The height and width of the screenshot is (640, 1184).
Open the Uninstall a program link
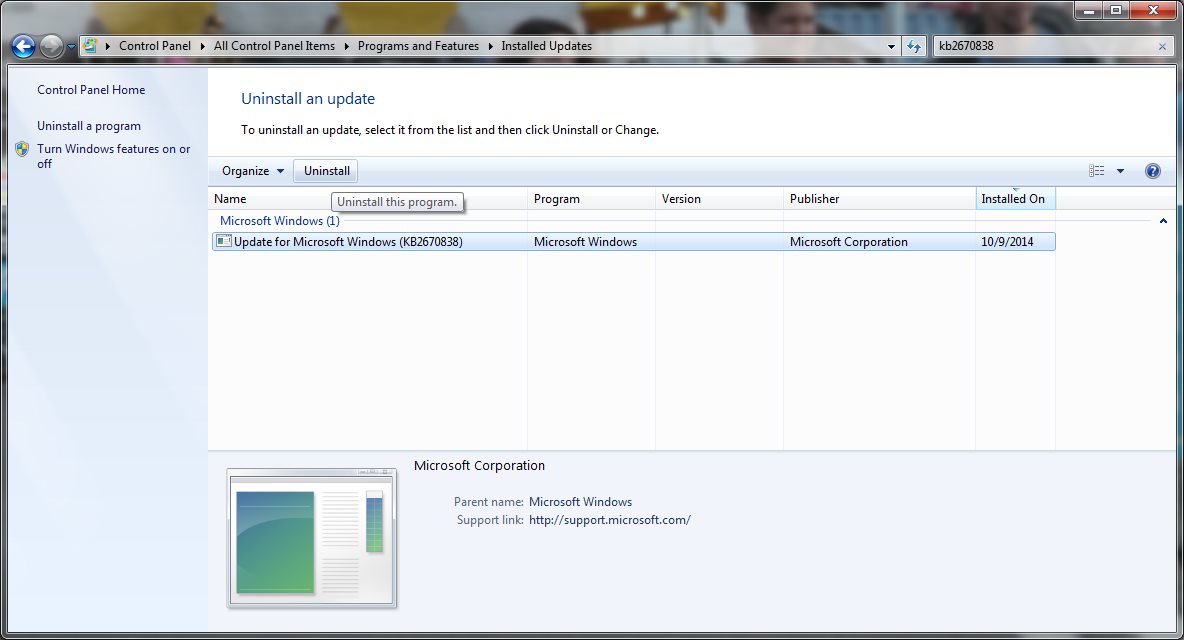[88, 126]
